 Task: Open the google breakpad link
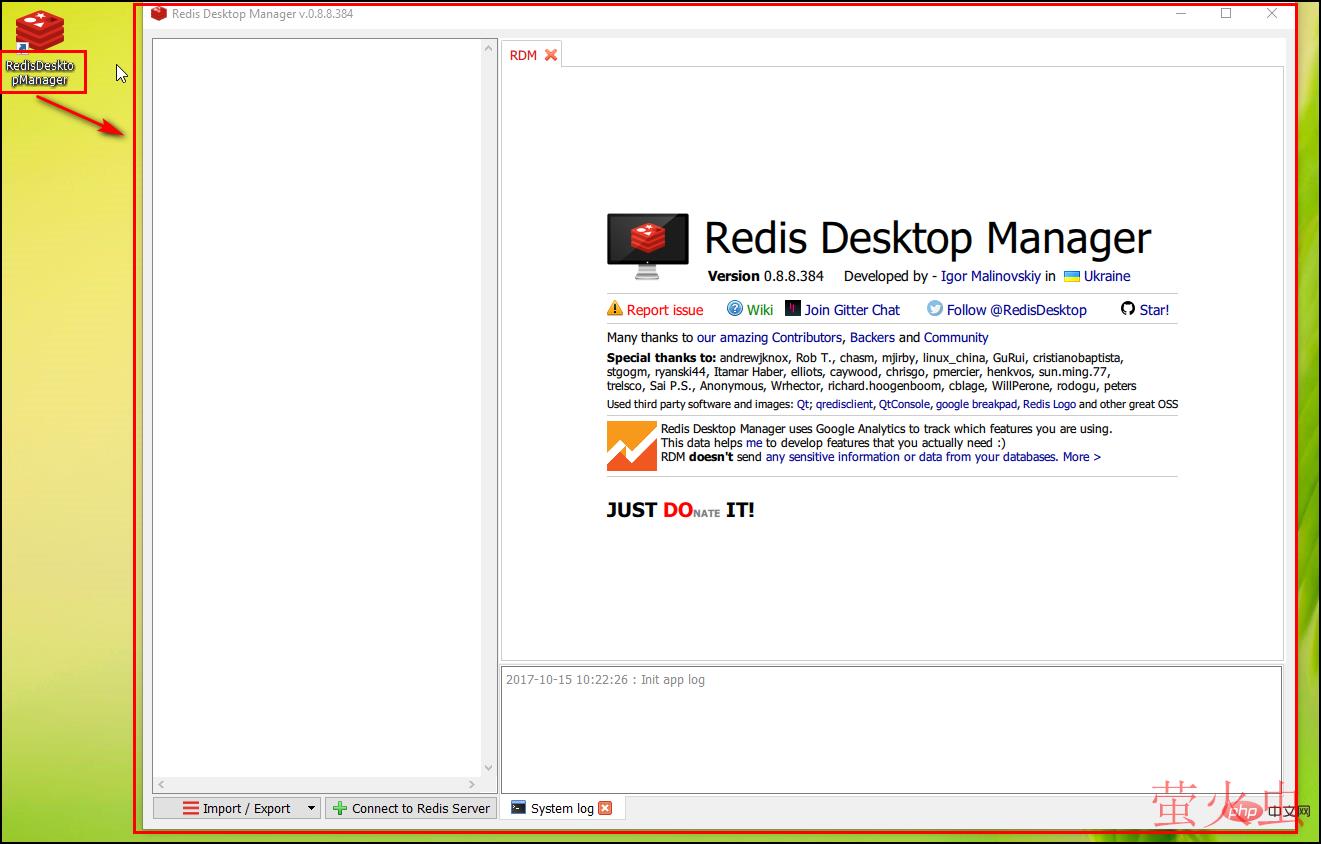[976, 405]
